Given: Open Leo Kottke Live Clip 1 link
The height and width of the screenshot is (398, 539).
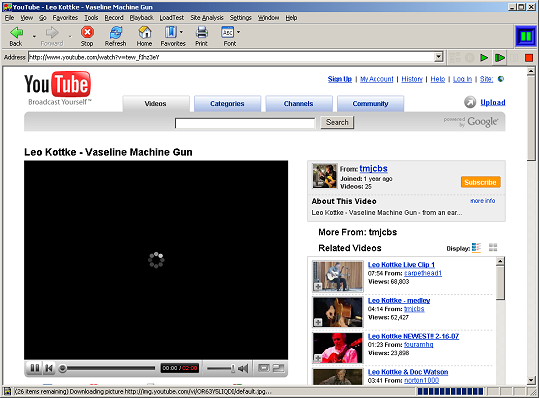Looking at the screenshot, I should (x=401, y=265).
